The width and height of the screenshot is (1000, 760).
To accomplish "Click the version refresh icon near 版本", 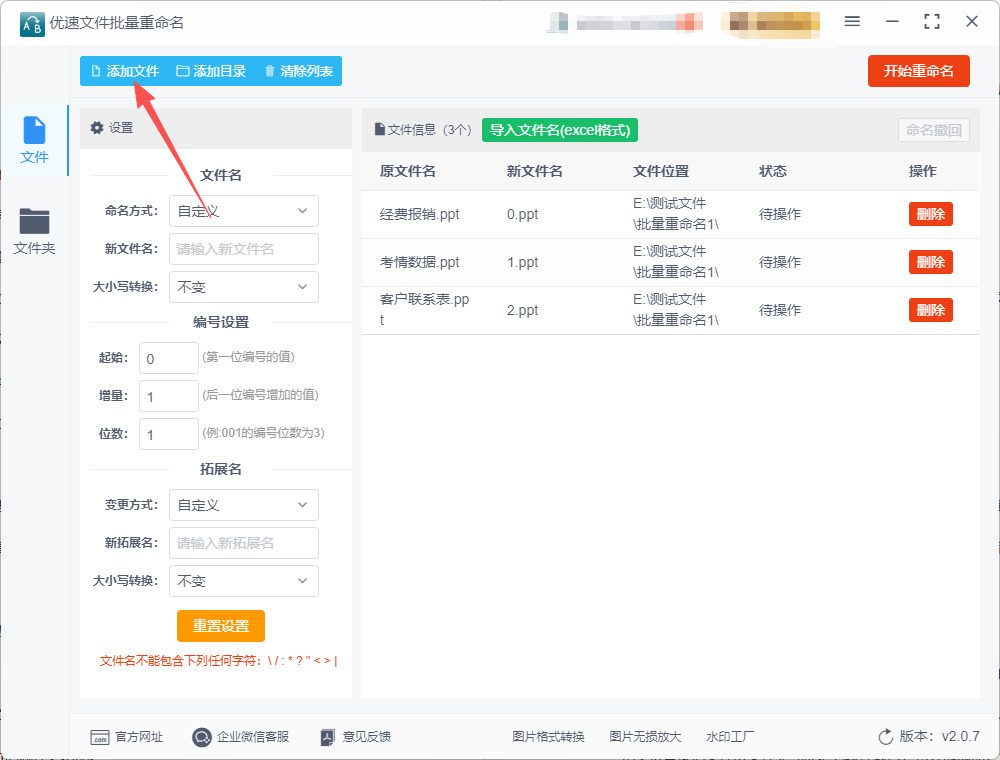I will 885,737.
